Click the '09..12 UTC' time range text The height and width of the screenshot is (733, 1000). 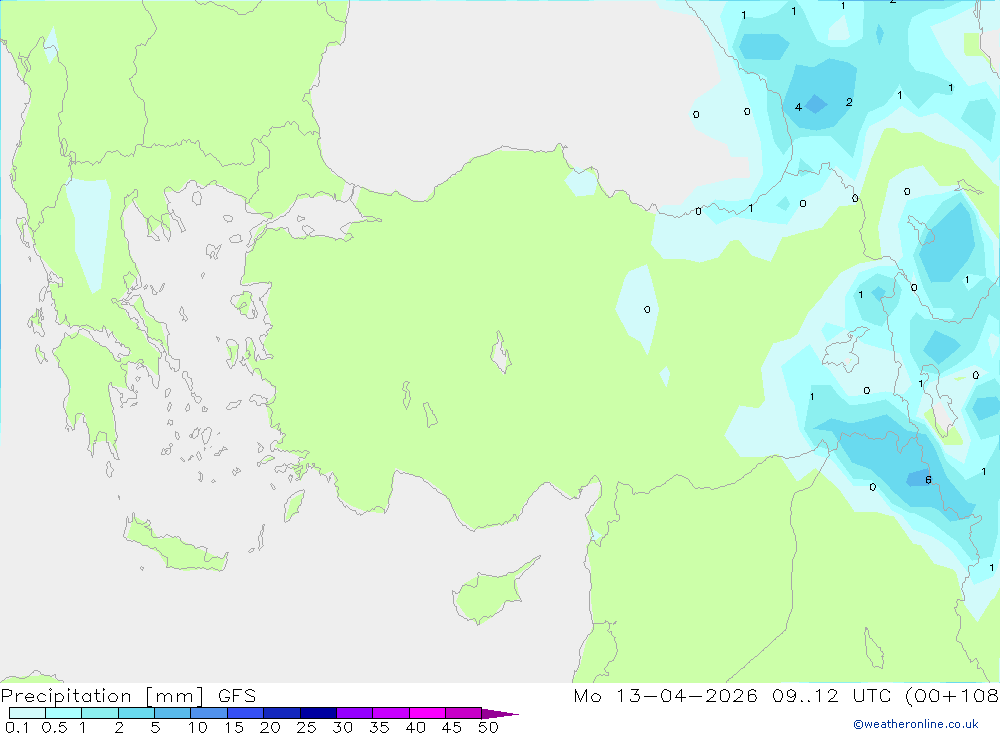point(831,696)
